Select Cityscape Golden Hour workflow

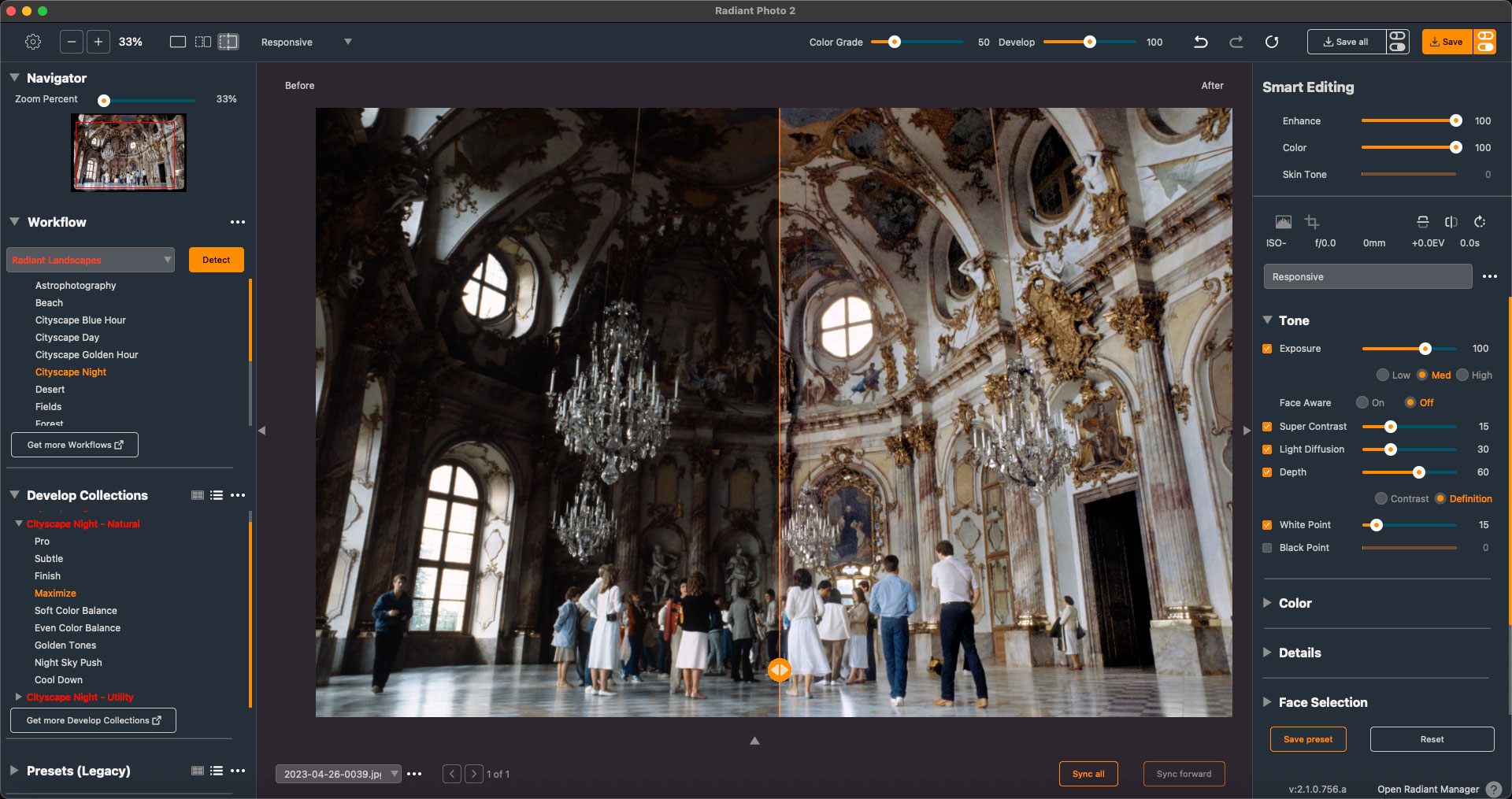pos(87,355)
